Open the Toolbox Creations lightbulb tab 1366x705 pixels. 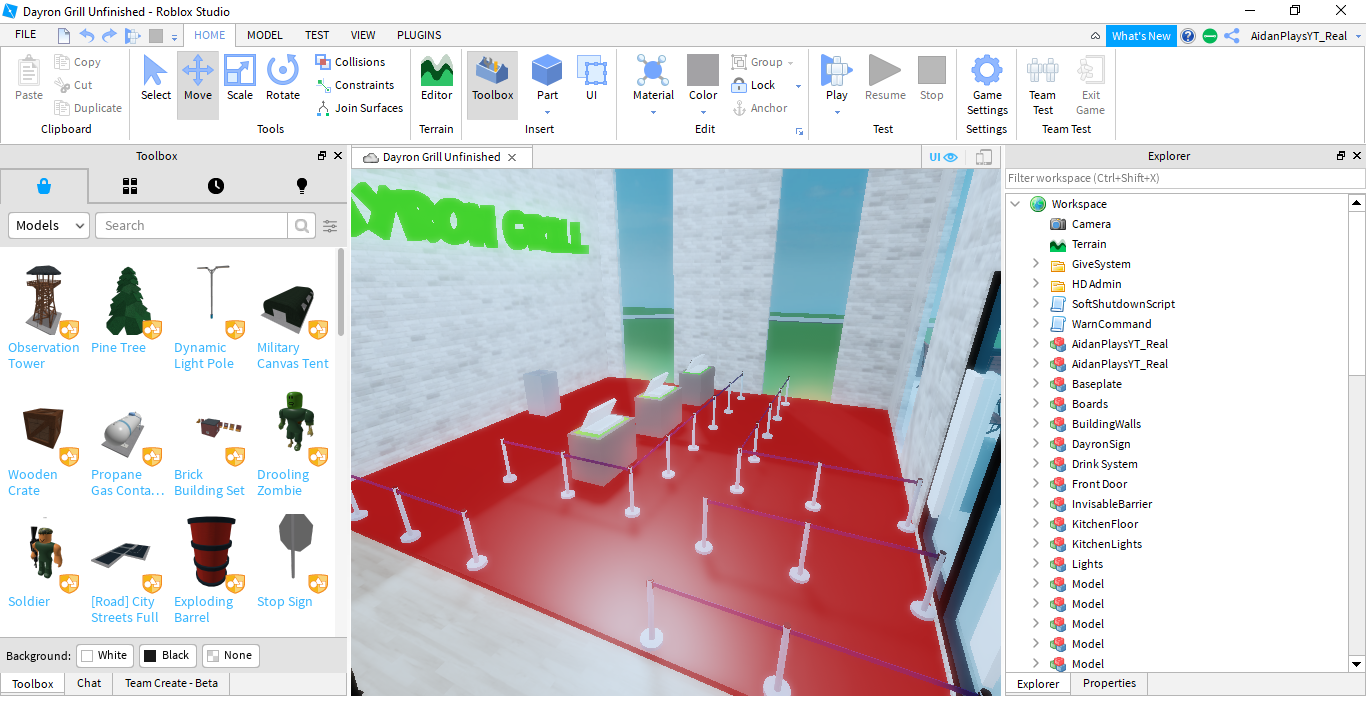(302, 186)
